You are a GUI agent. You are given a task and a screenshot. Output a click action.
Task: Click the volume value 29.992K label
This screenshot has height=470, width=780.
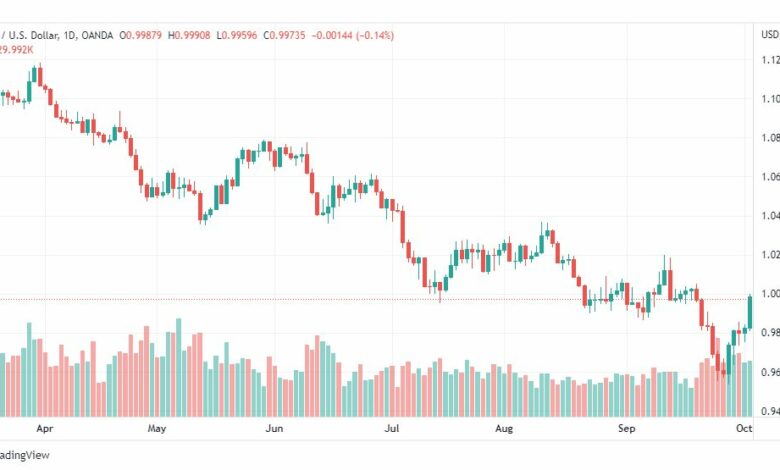(16, 50)
